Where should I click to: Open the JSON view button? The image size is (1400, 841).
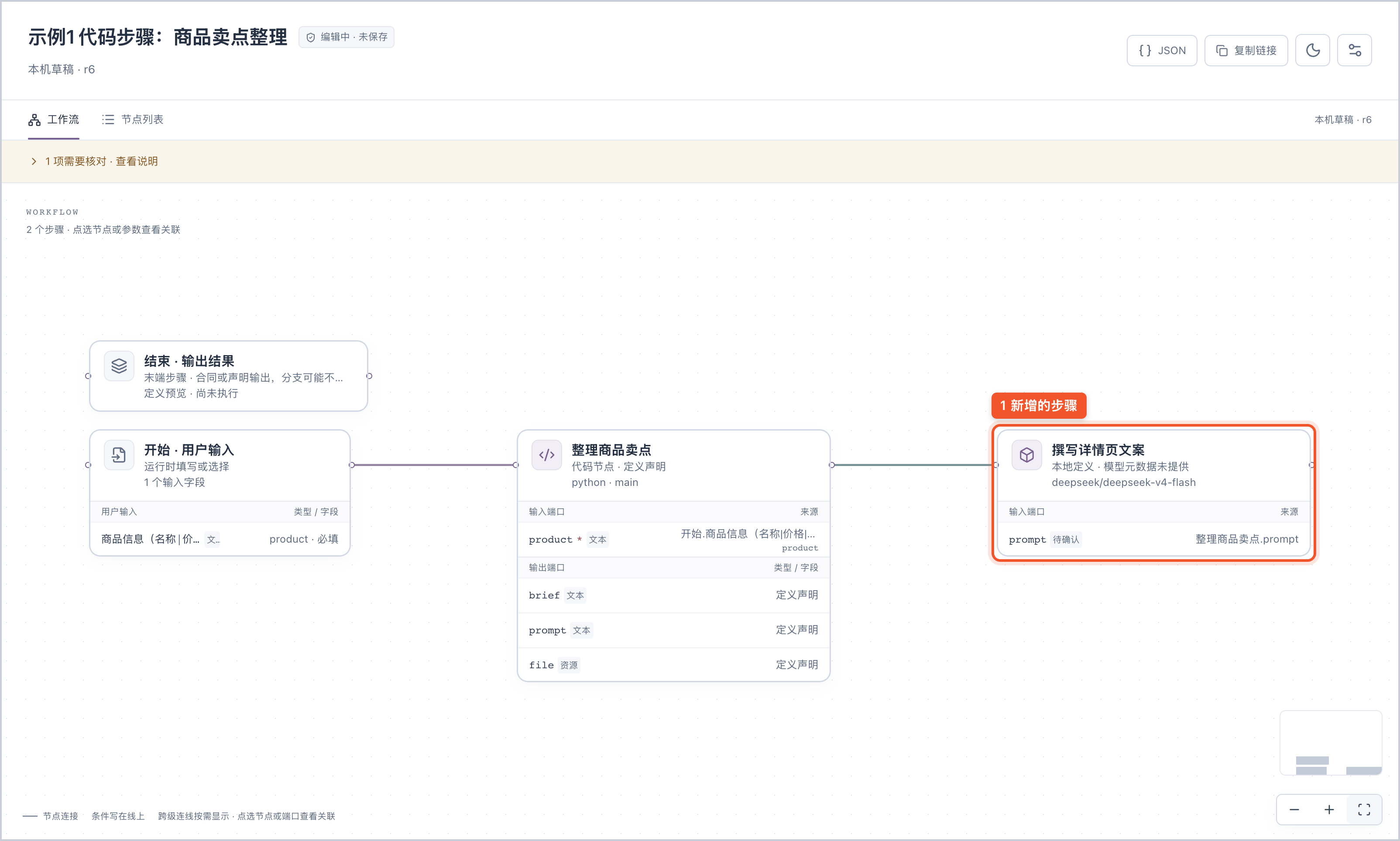coord(1161,51)
